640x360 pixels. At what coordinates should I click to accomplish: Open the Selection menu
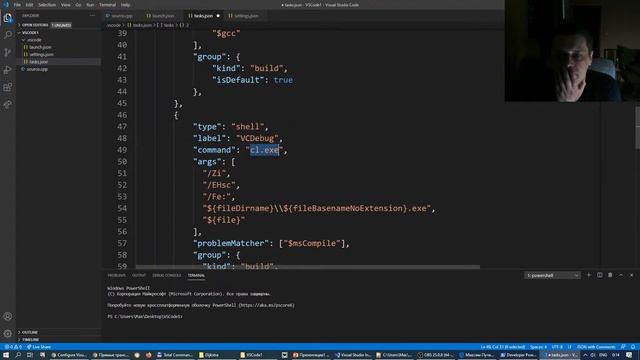click(x=47, y=5)
